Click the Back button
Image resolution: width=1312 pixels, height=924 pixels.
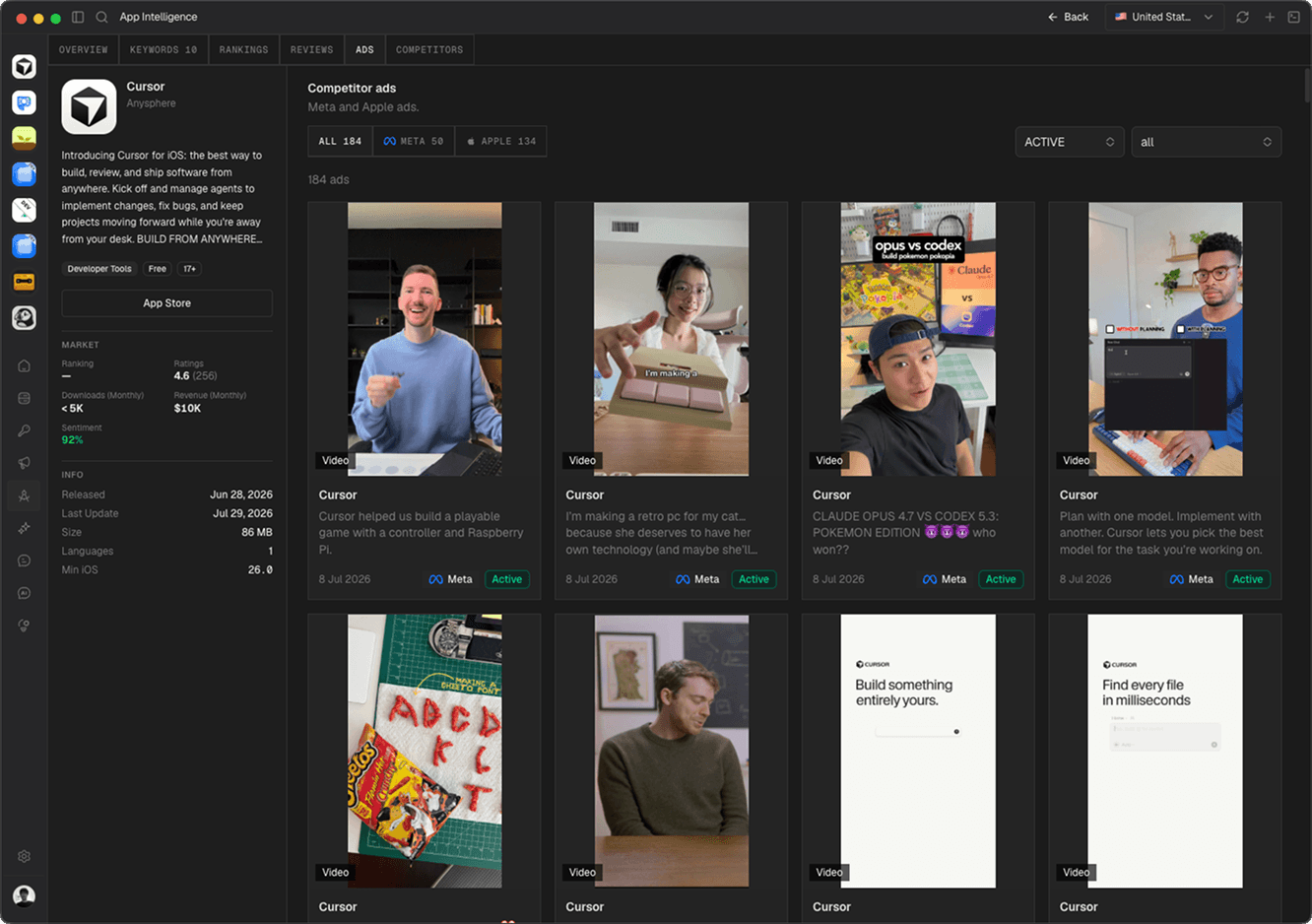tap(1069, 17)
